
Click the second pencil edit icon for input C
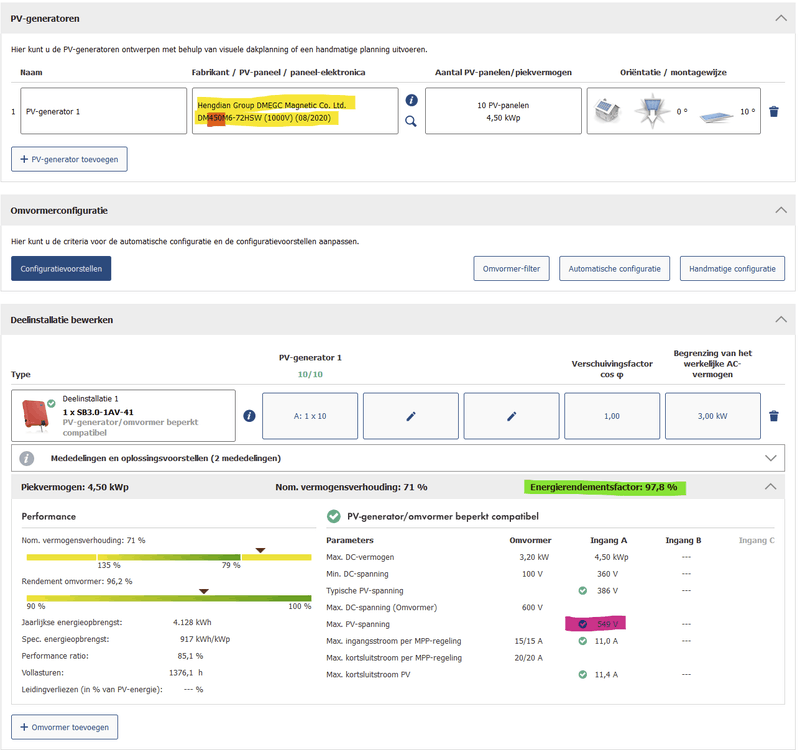511,416
